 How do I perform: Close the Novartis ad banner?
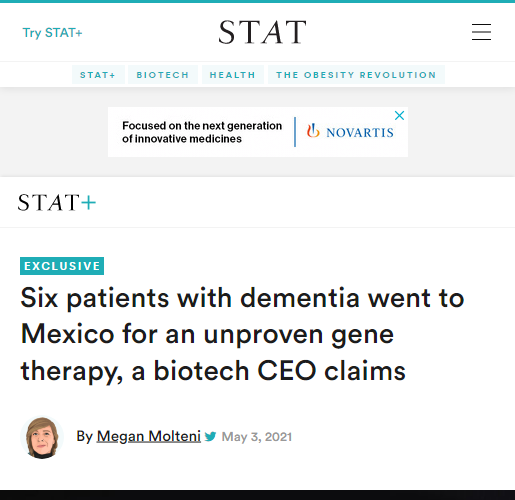(399, 115)
